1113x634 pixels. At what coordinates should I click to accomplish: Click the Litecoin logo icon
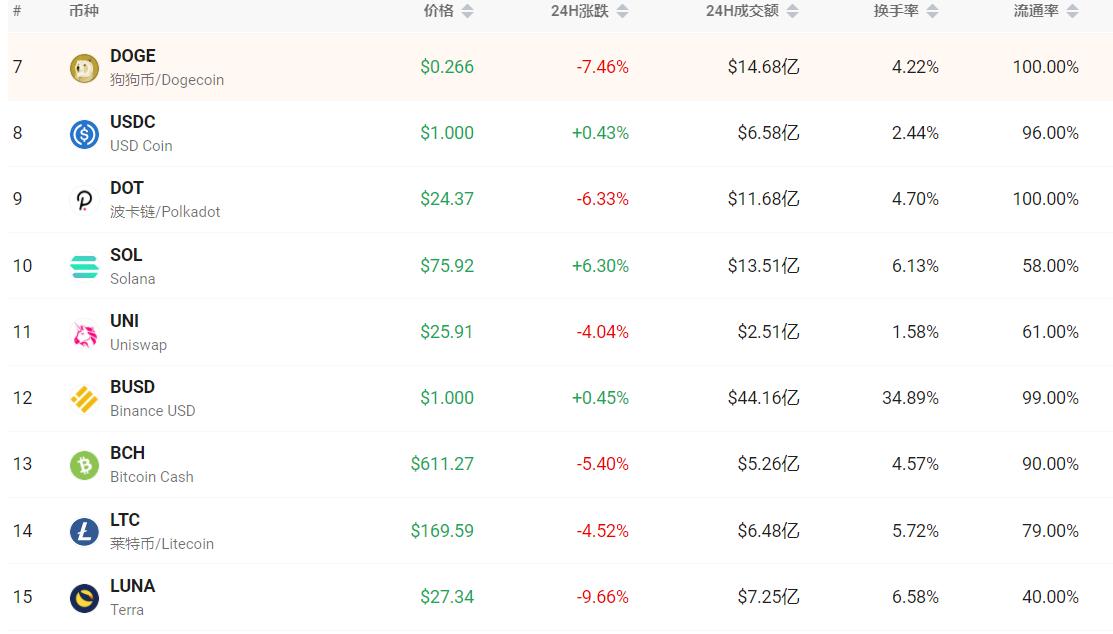coord(84,531)
